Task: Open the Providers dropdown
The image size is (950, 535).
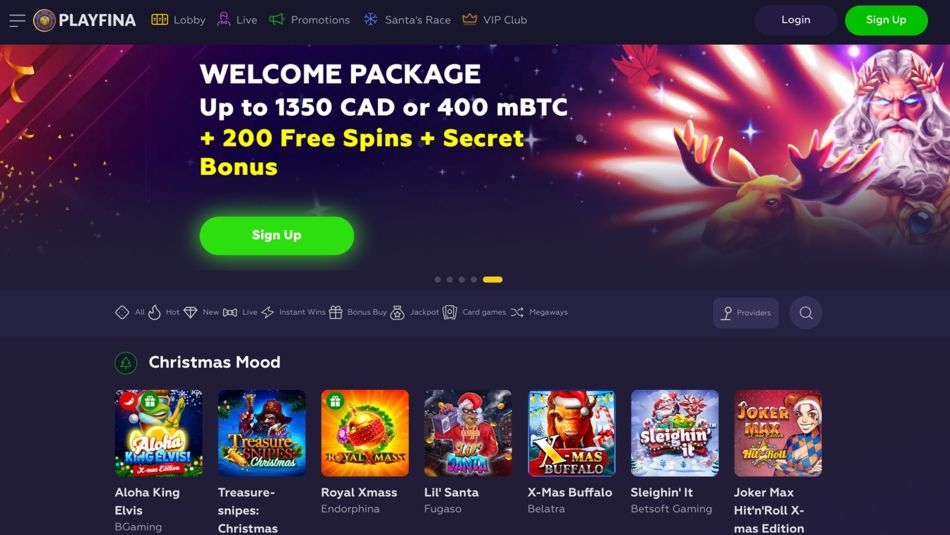Action: click(x=746, y=313)
